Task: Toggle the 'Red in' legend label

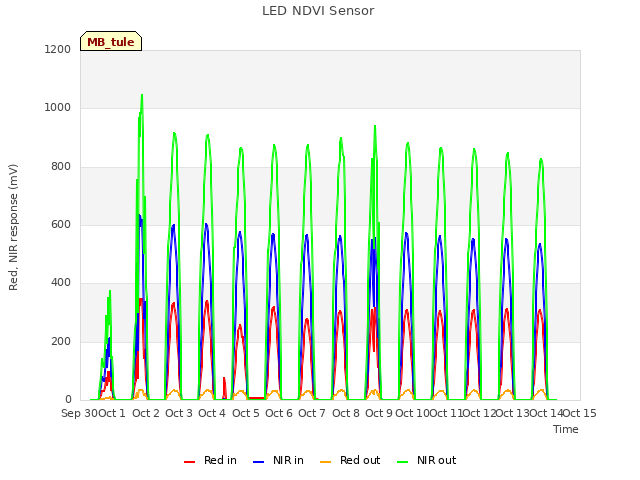Action: coord(220,460)
